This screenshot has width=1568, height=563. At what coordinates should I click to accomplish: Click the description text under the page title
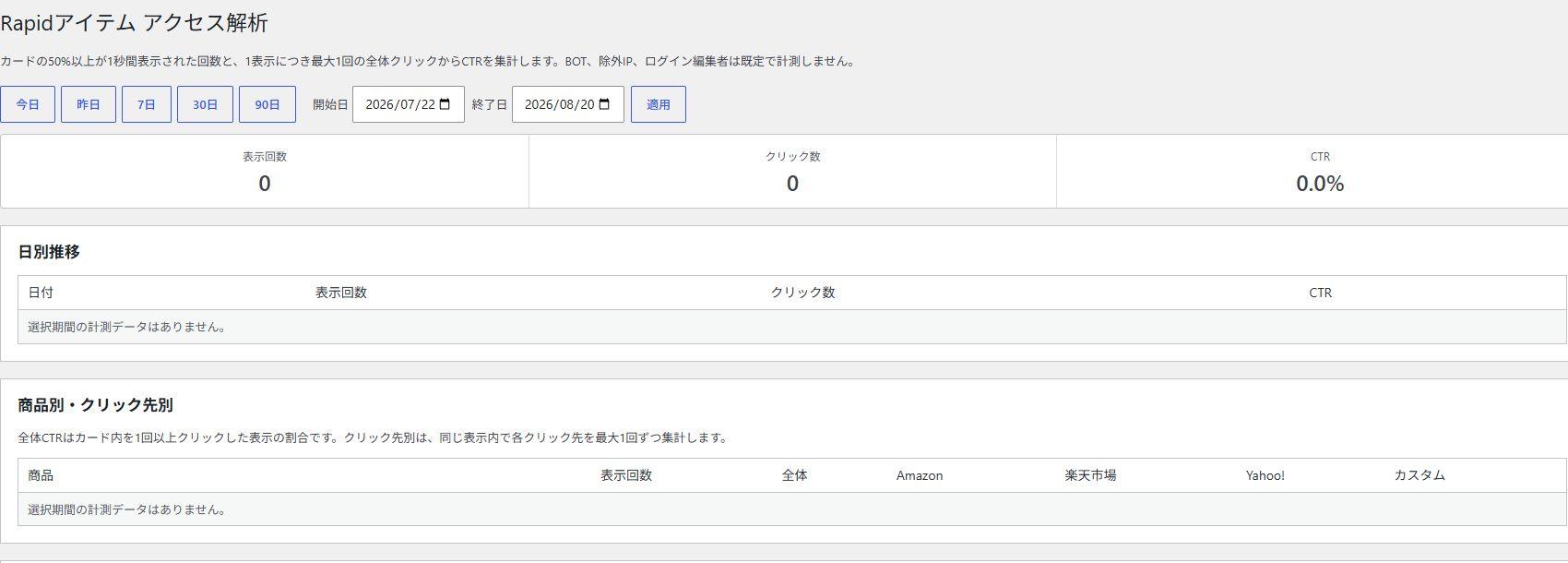(x=430, y=61)
